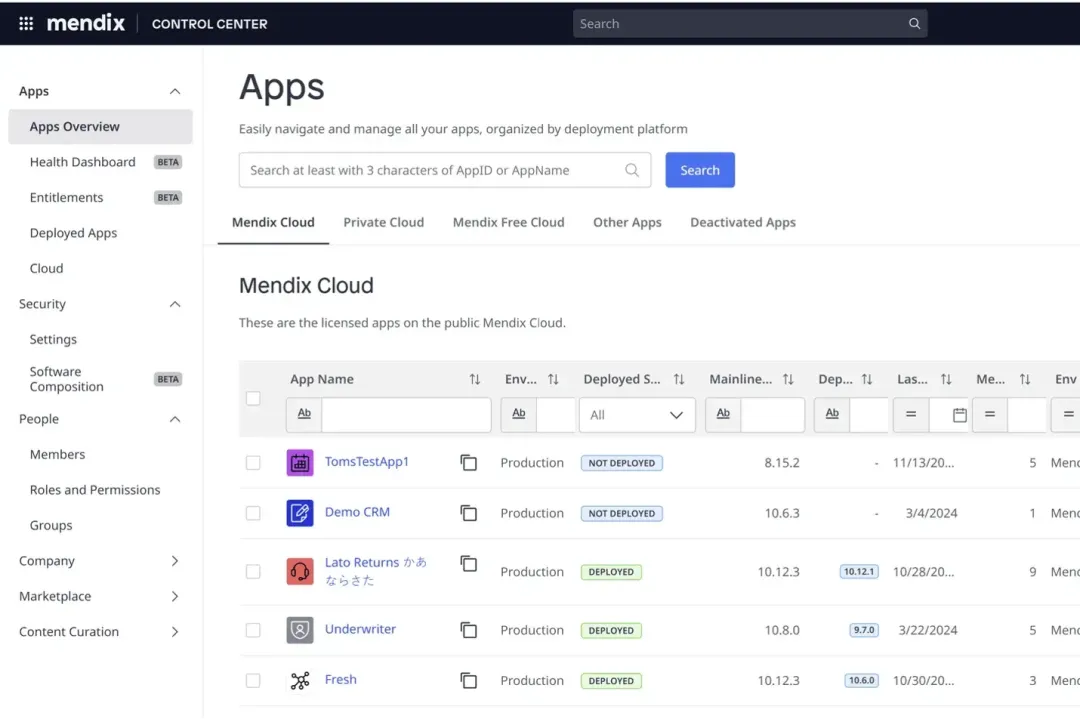Click the blue Search button
Viewport: 1080px width, 722px height.
click(700, 169)
